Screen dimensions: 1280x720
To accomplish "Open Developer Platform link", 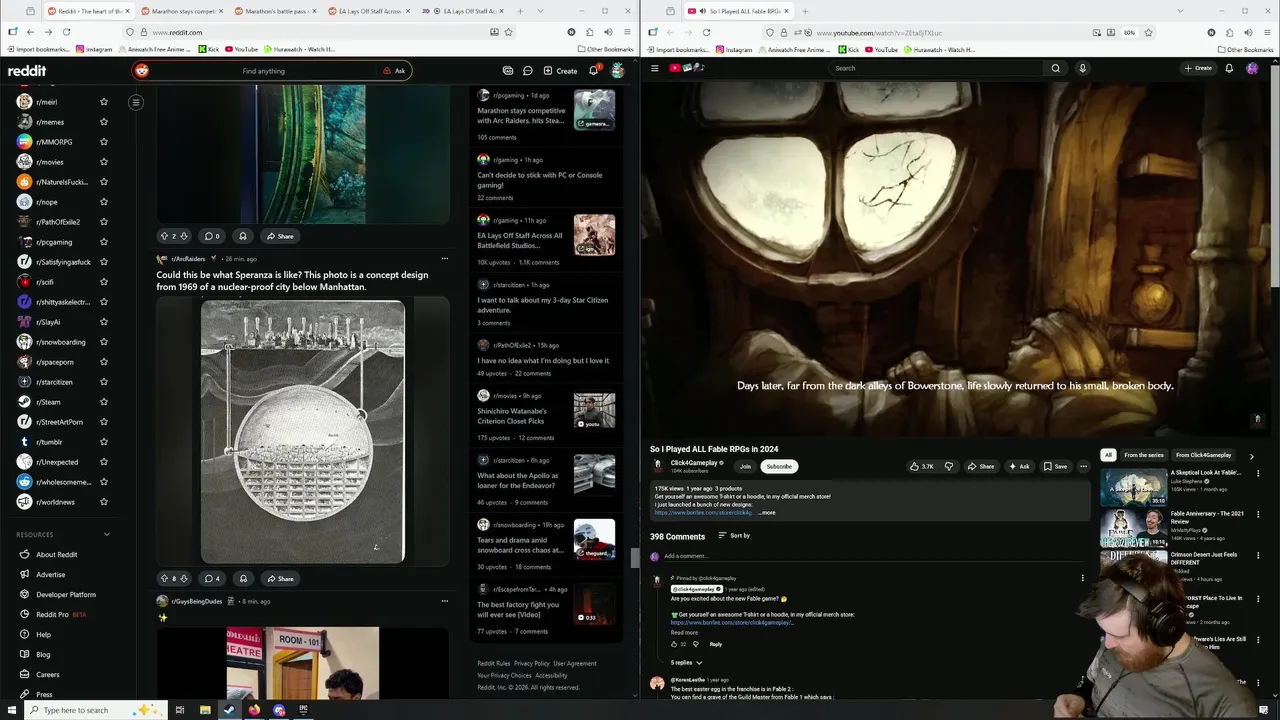I will (x=66, y=595).
